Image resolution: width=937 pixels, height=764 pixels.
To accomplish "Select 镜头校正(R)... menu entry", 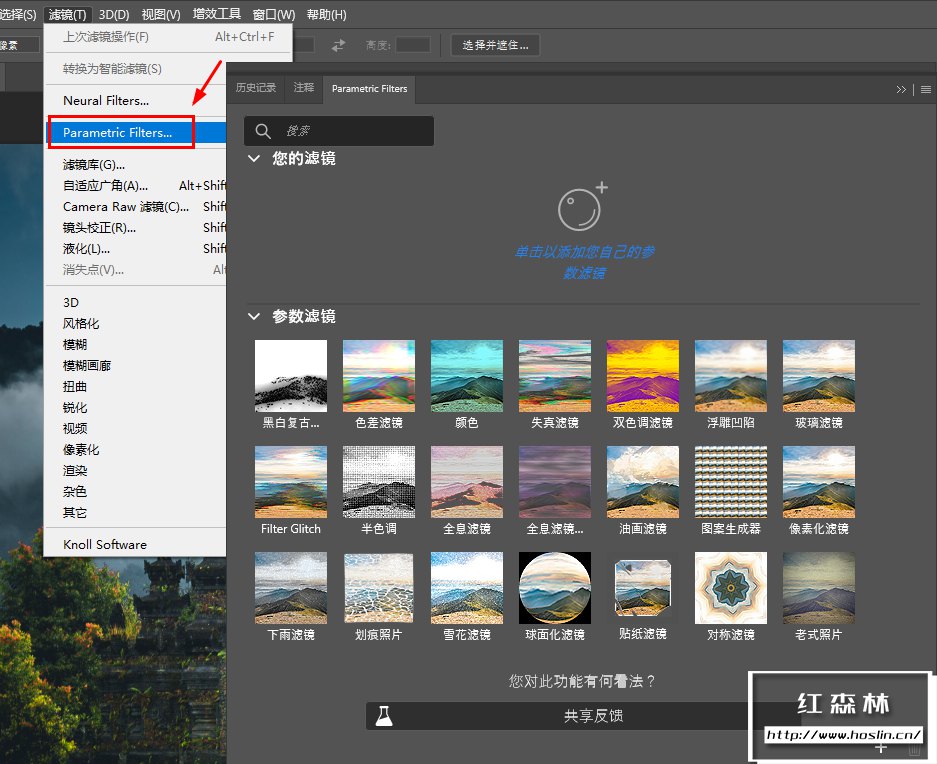I will tap(136, 228).
